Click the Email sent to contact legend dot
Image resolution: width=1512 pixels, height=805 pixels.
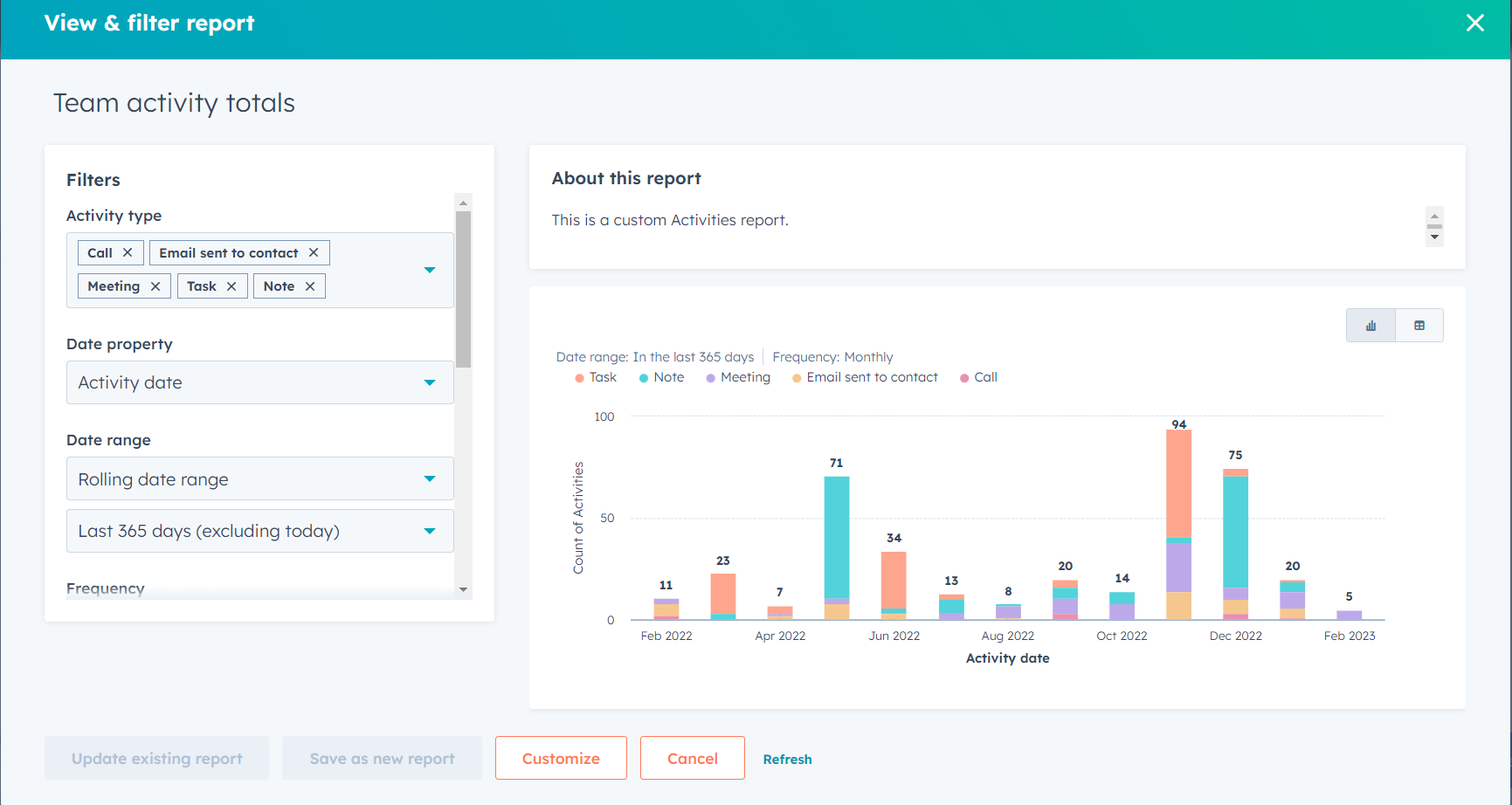[x=796, y=376]
